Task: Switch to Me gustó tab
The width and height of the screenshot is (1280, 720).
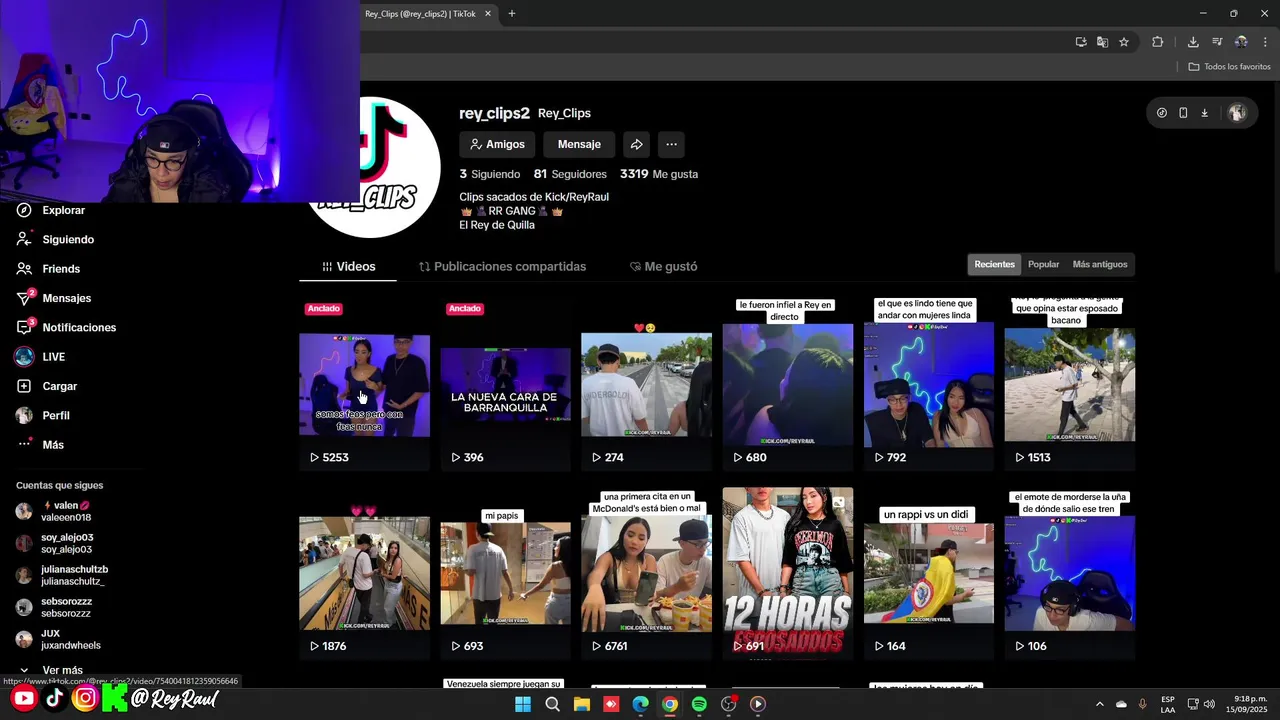Action: point(663,267)
